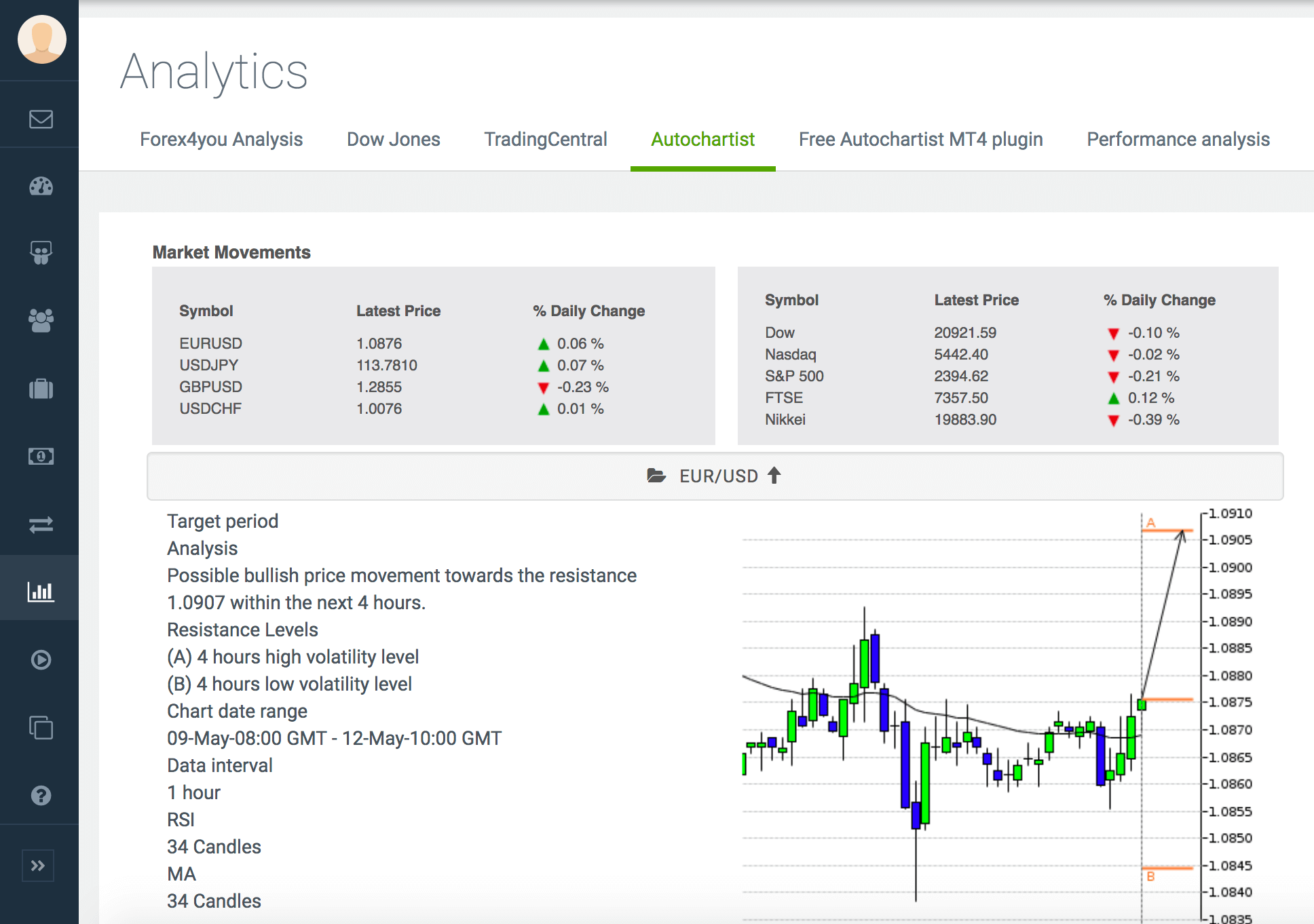This screenshot has height=924, width=1314.
Task: Click the documents copy icon in the sidebar
Action: click(40, 727)
